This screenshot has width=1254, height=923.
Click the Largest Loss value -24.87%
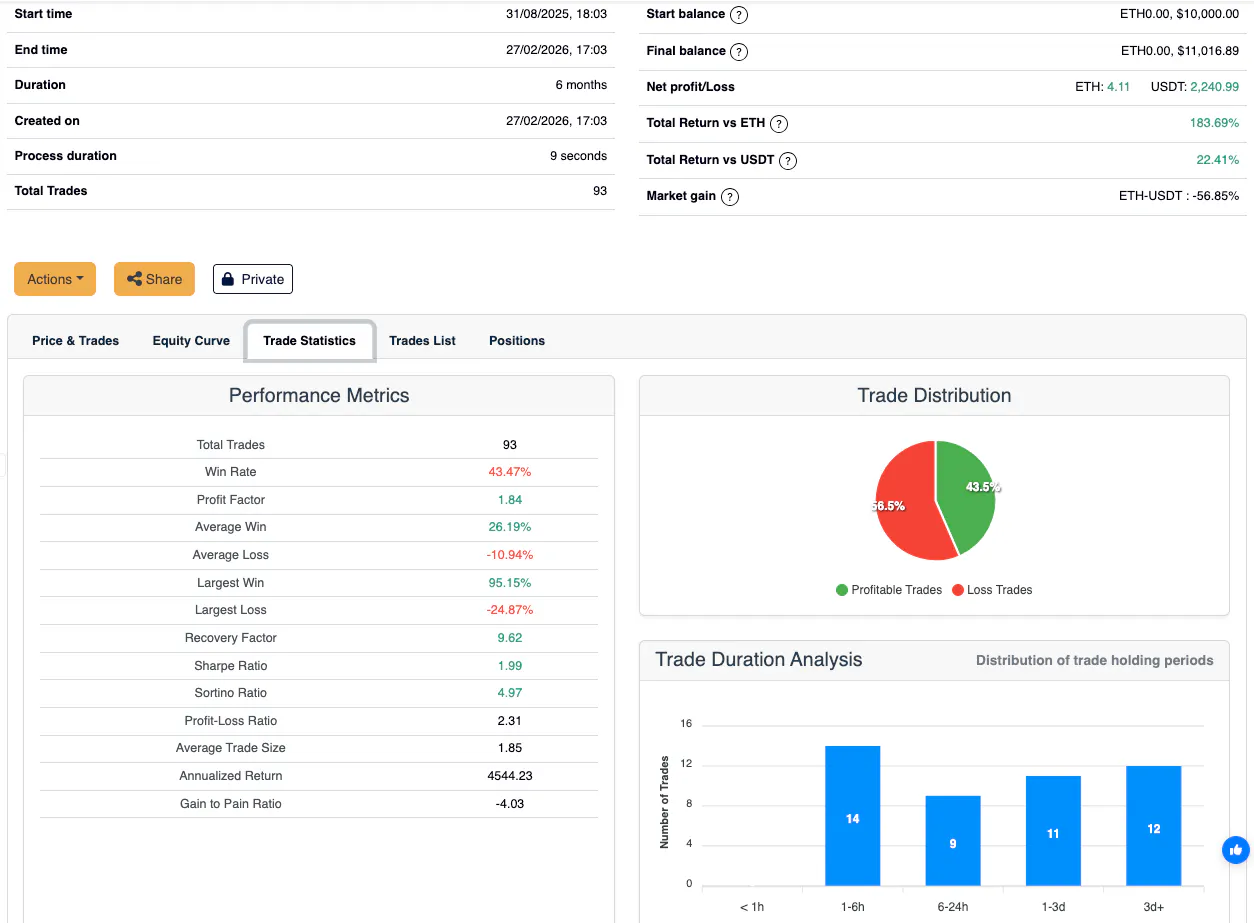pyautogui.click(x=510, y=610)
